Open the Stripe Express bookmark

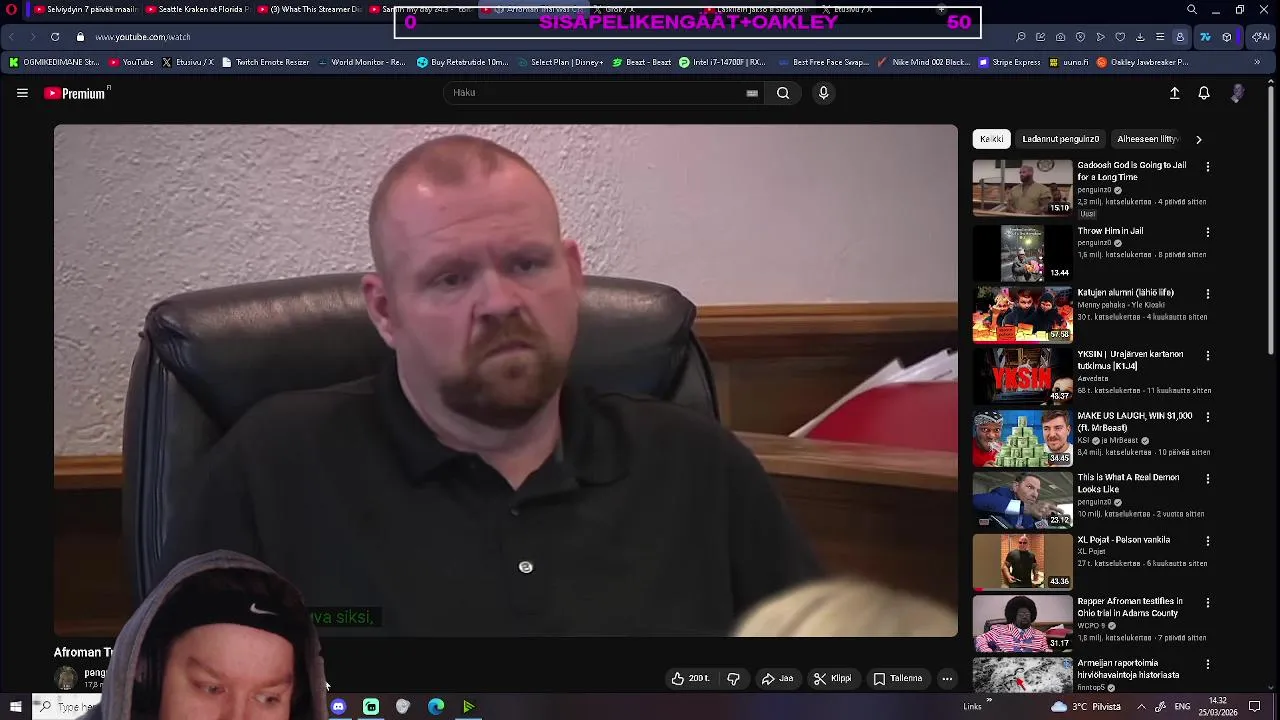tap(1009, 62)
